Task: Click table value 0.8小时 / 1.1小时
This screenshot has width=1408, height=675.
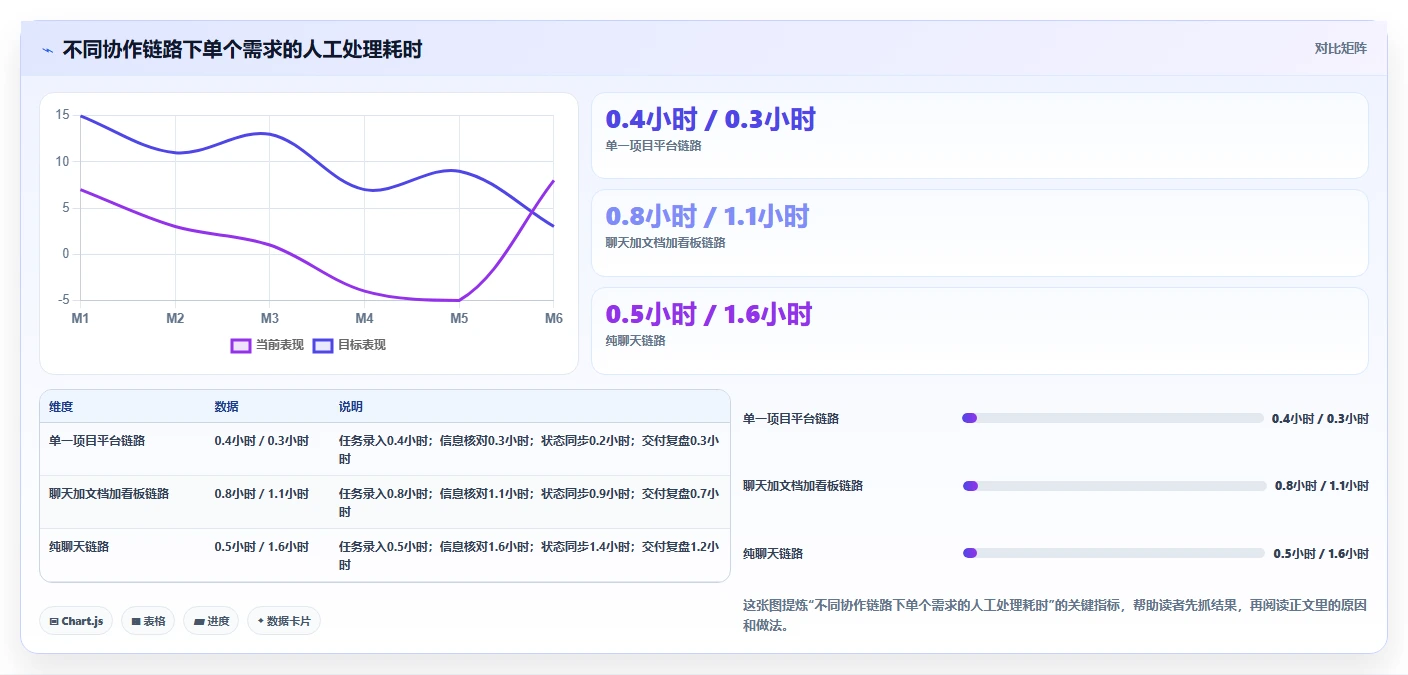Action: [262, 493]
